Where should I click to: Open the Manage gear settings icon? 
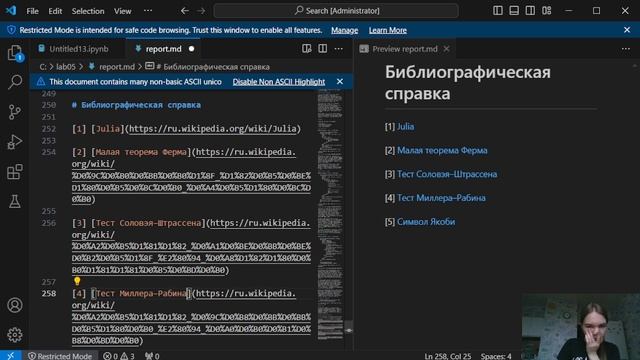click(x=15, y=335)
